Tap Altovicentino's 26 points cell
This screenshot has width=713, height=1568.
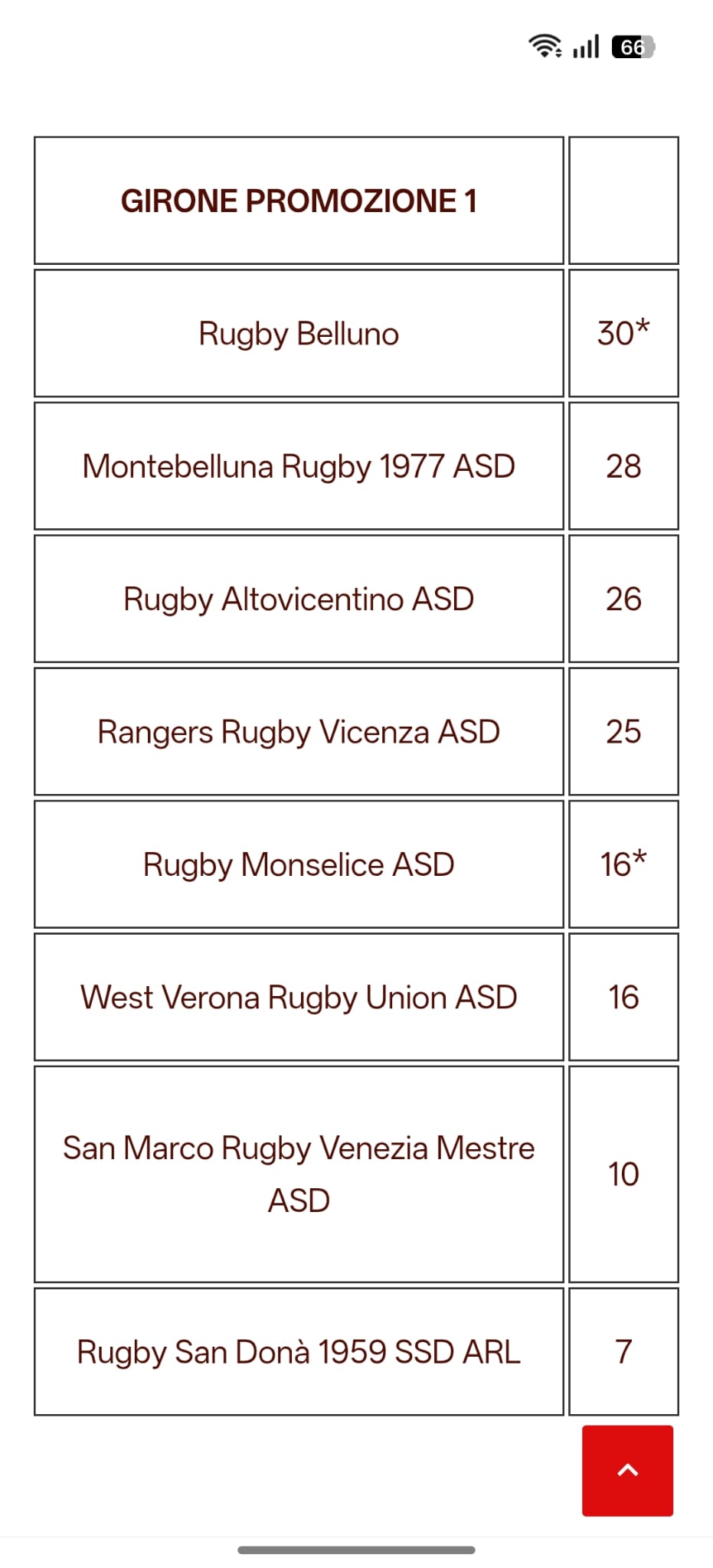coord(623,599)
